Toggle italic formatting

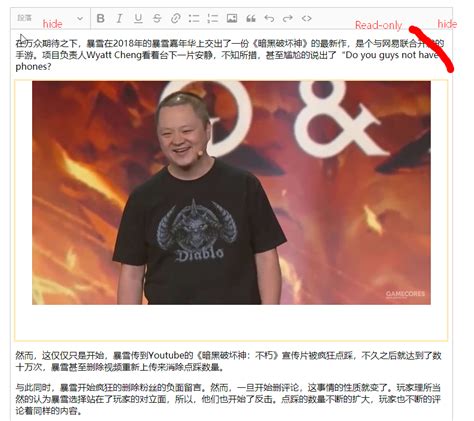[119, 18]
